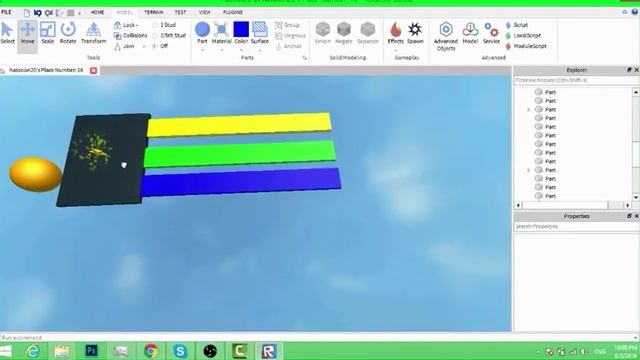This screenshot has height=360, width=640.
Task: Float the Explorer panel
Action: (x=629, y=70)
